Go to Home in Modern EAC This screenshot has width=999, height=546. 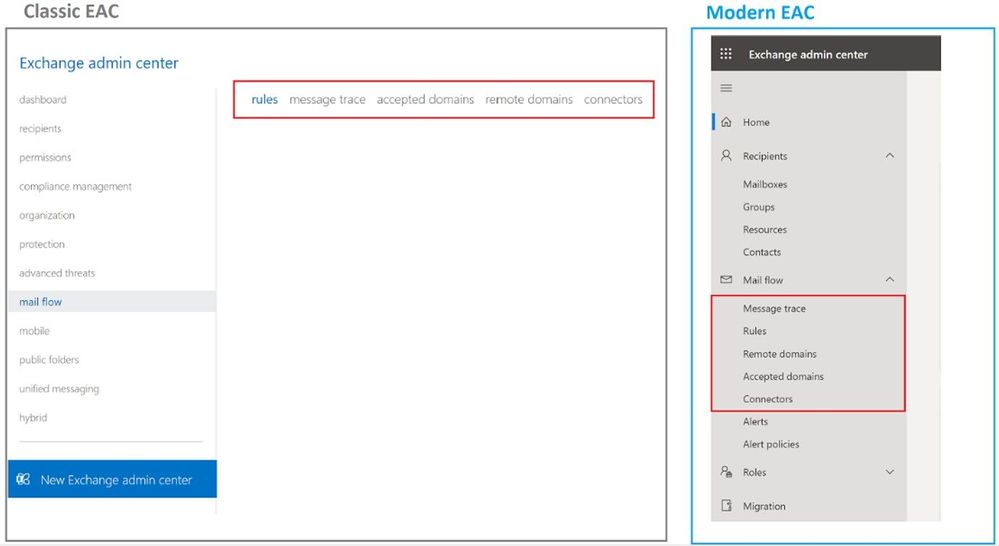click(x=756, y=122)
